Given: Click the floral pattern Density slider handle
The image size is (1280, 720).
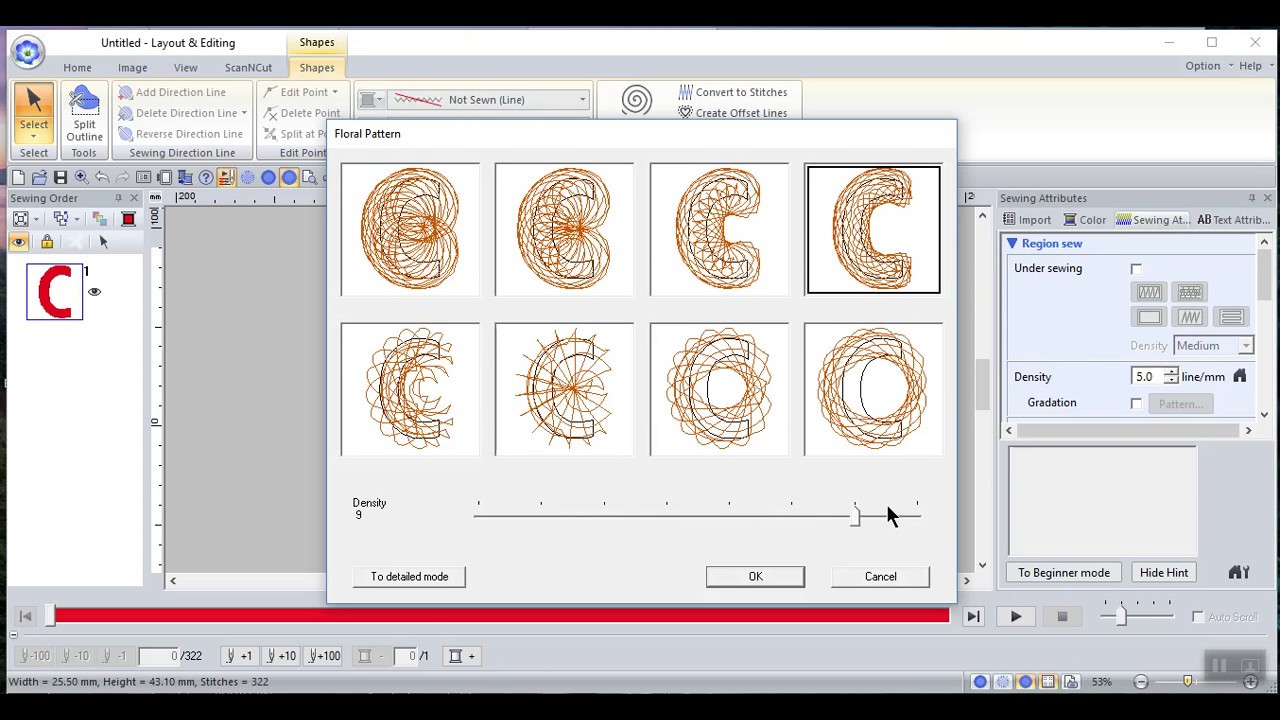Looking at the screenshot, I should tap(855, 516).
